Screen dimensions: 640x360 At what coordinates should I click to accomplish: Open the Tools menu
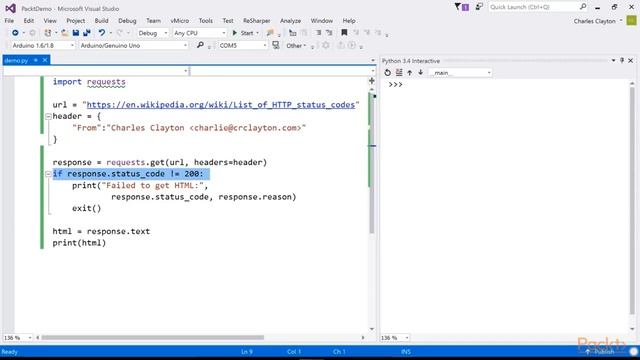click(205, 20)
